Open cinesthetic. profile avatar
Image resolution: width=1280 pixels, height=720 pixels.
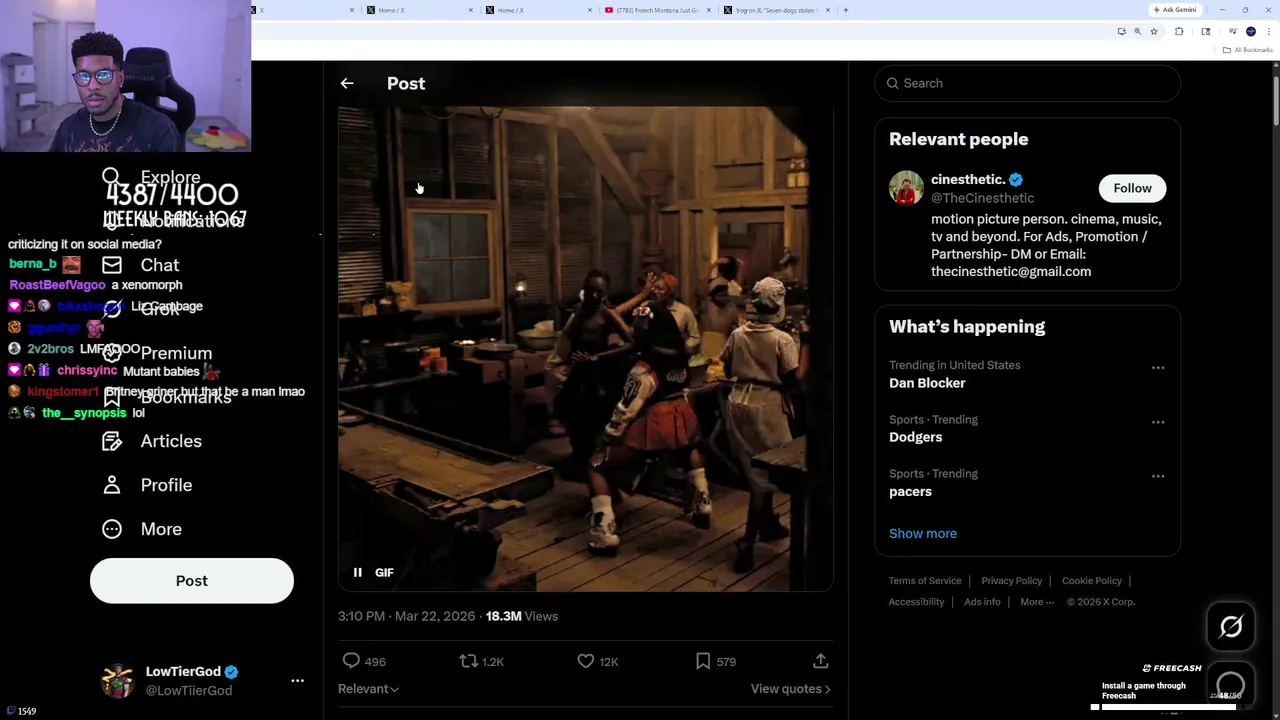click(x=906, y=188)
